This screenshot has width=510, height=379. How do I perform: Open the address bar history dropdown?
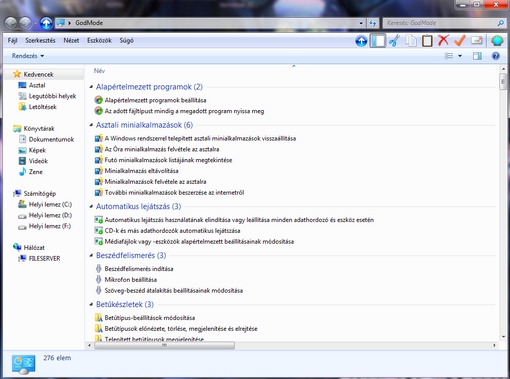(361, 23)
